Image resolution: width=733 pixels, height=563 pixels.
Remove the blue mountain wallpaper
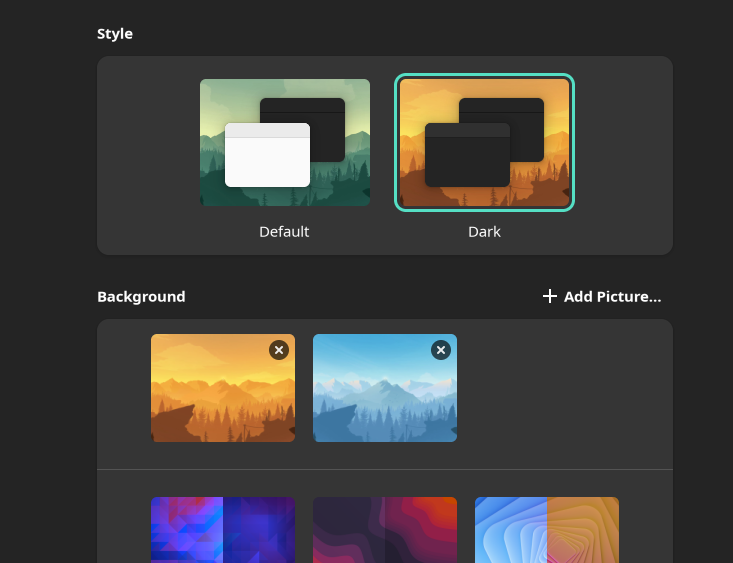pos(441,350)
